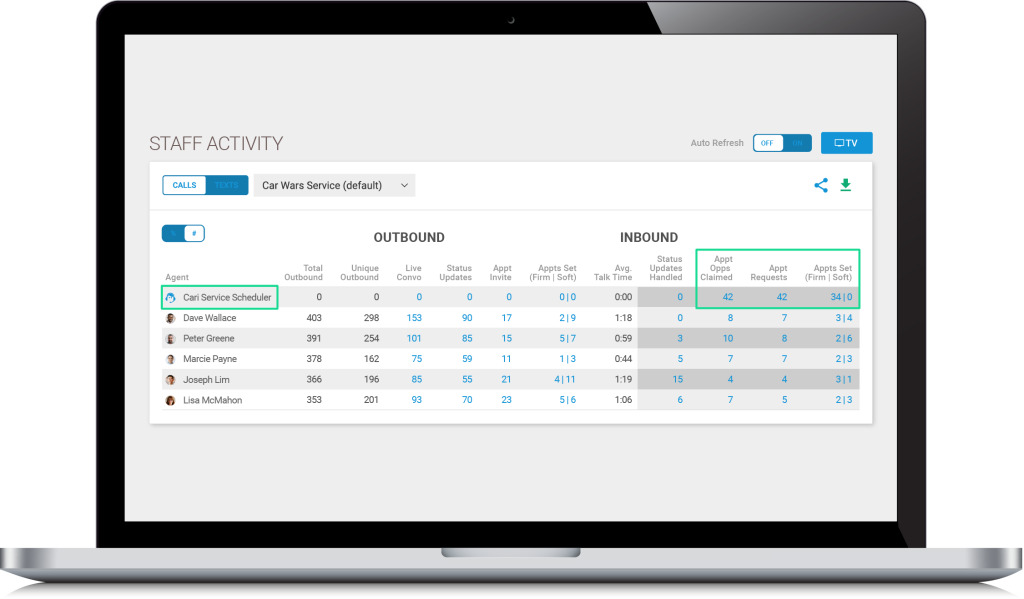1024x599 pixels.
Task: Click Joseph Lim avatar
Action: [x=170, y=380]
